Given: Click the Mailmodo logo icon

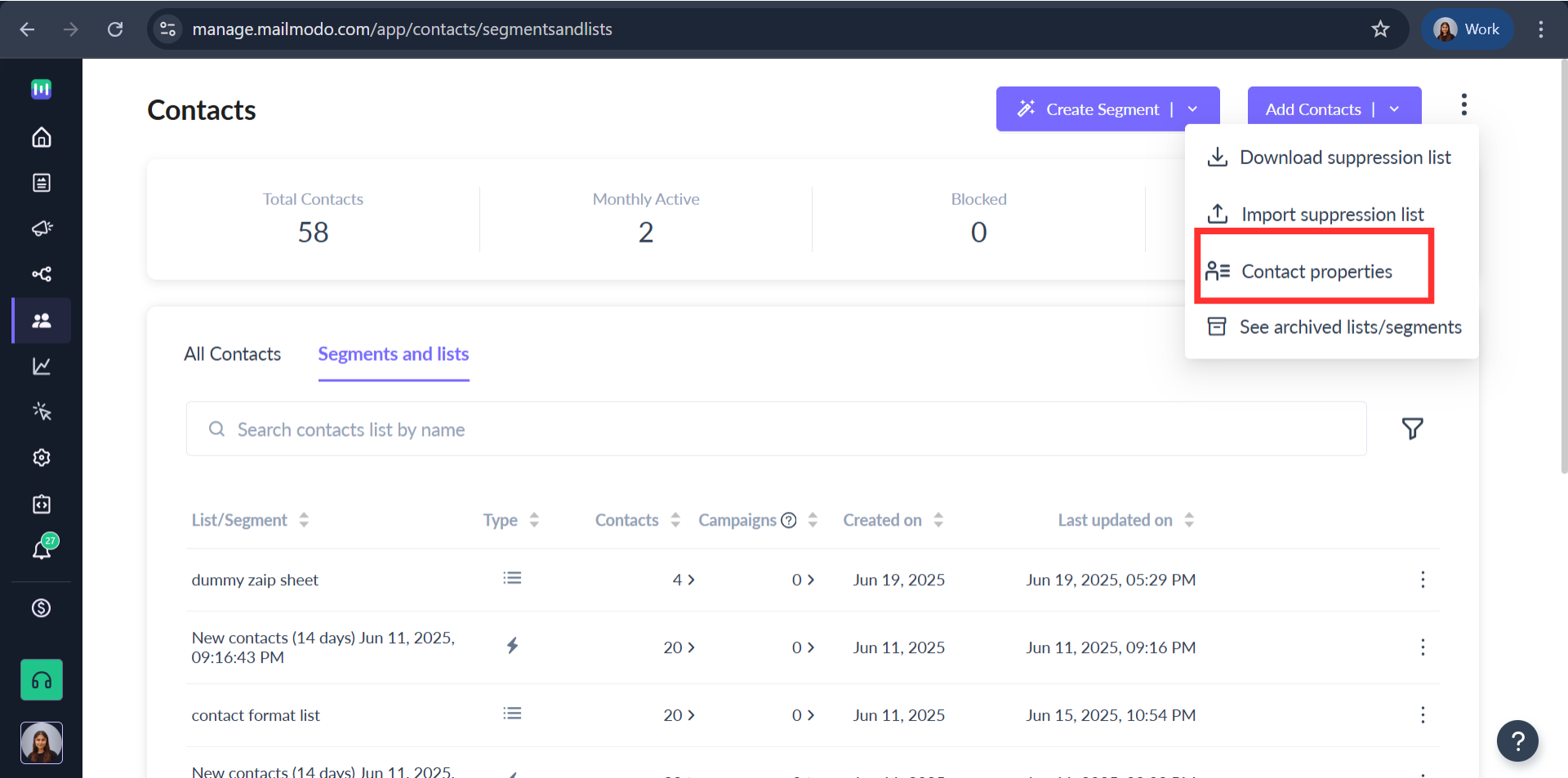Looking at the screenshot, I should [x=42, y=89].
